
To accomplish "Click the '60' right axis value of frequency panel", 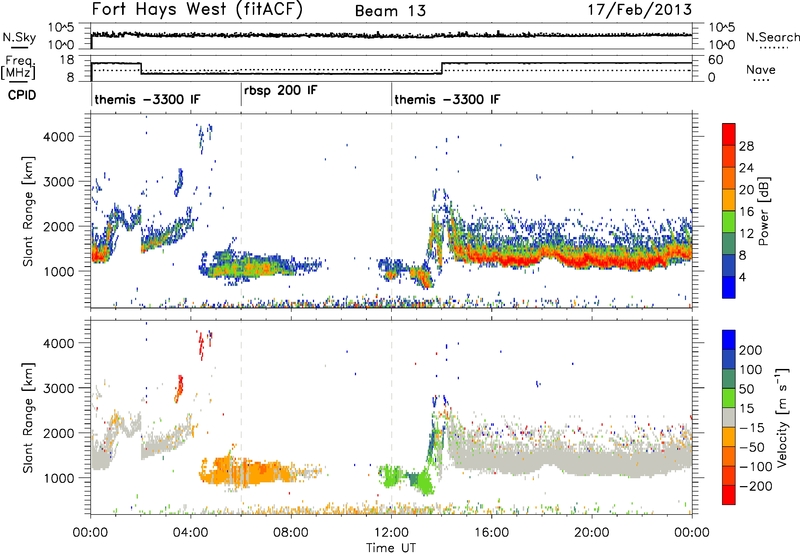I will coord(716,60).
